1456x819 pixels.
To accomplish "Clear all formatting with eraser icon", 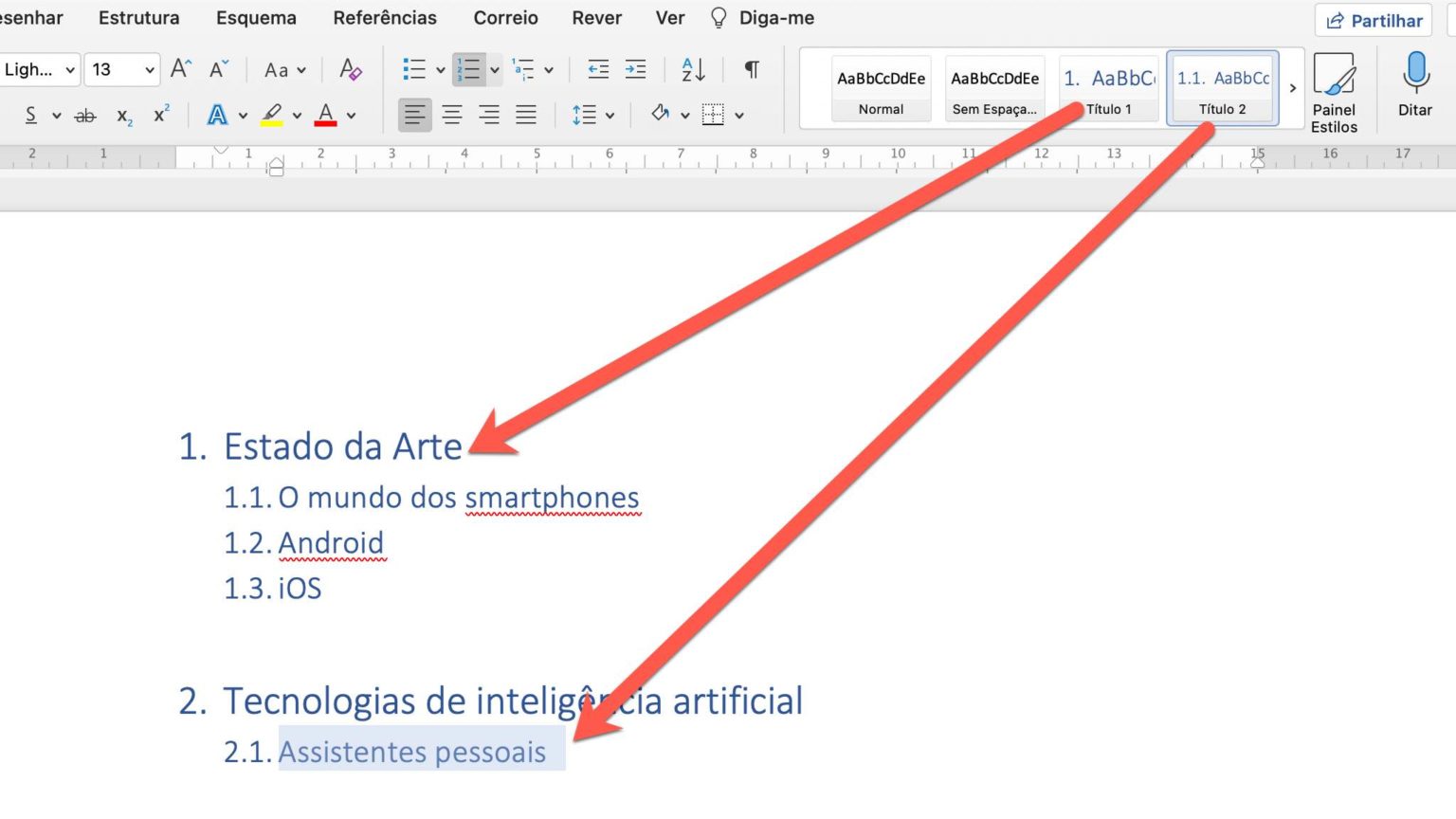I will (x=351, y=69).
